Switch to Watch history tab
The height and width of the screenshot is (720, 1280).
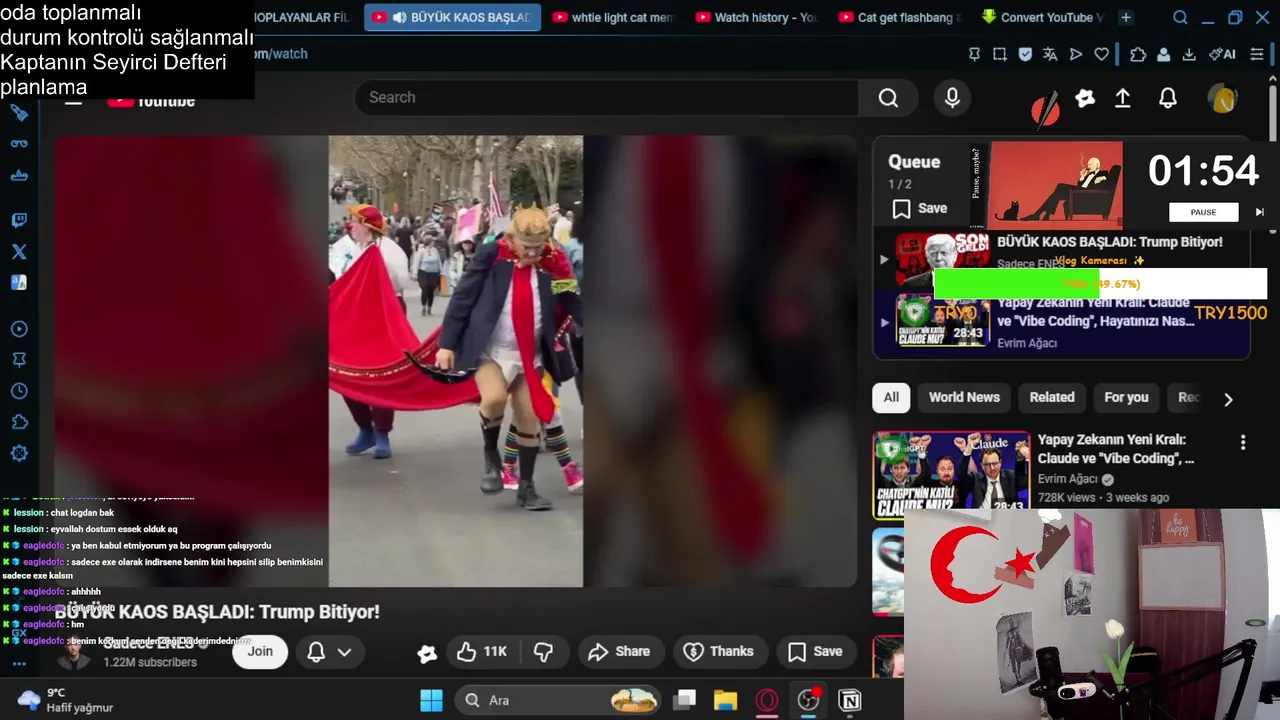[x=756, y=17]
